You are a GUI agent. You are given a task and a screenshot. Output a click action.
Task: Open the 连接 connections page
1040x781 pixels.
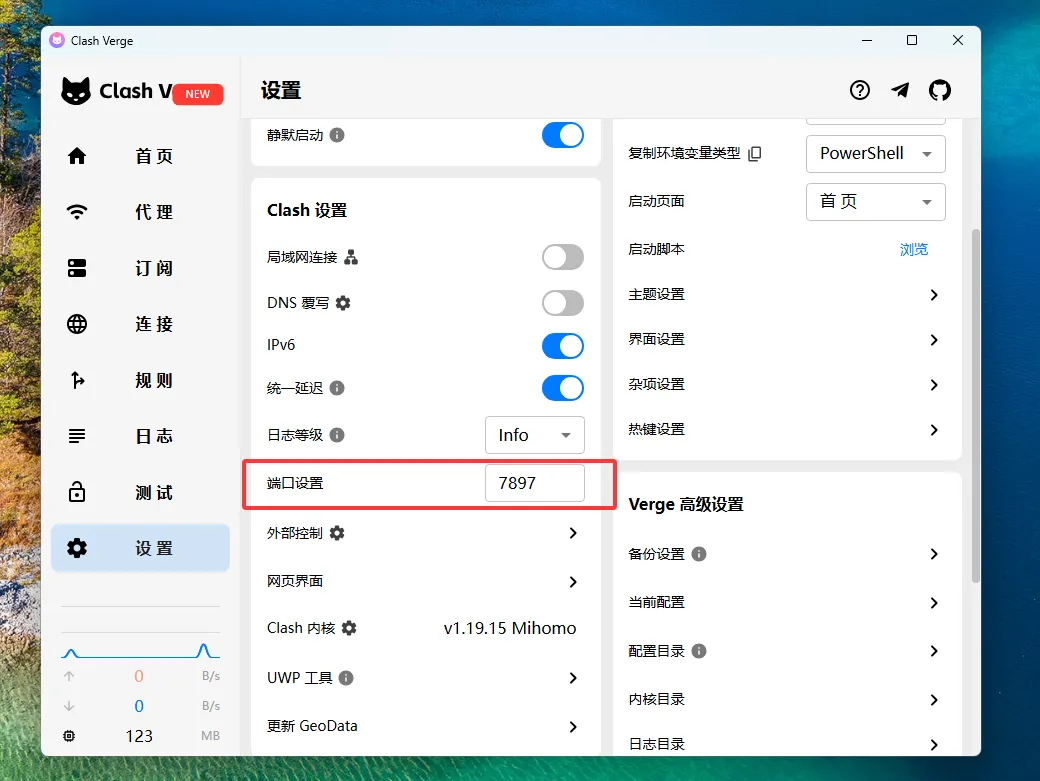click(141, 324)
